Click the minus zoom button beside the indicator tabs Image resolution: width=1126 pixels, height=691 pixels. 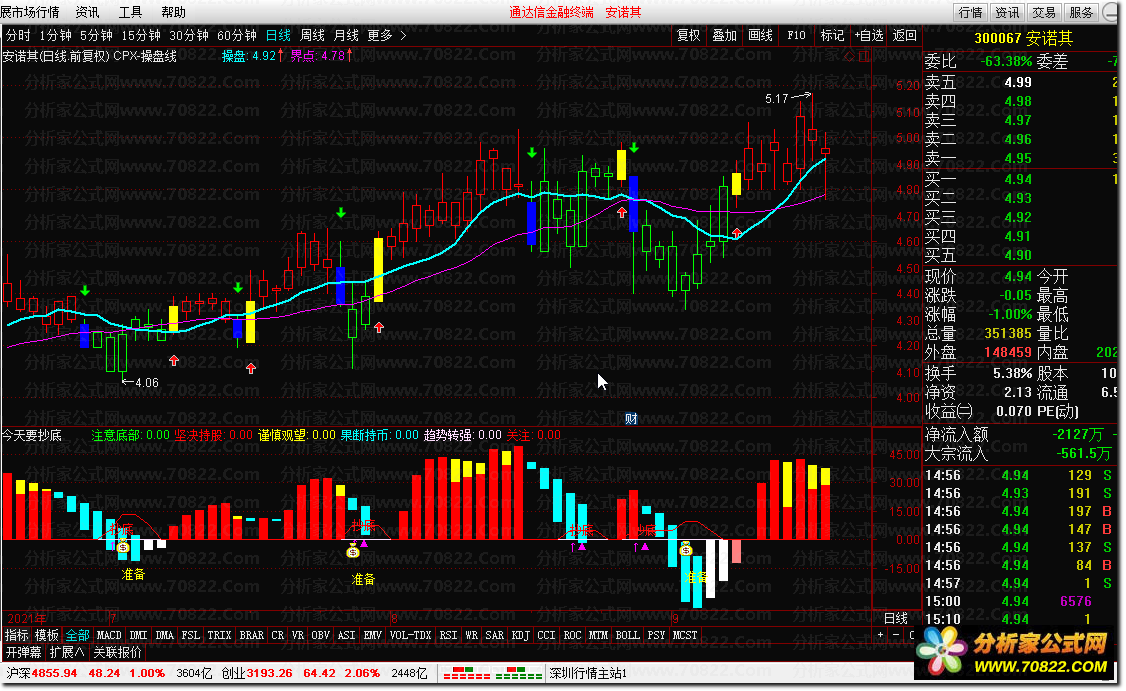pyautogui.click(x=895, y=635)
